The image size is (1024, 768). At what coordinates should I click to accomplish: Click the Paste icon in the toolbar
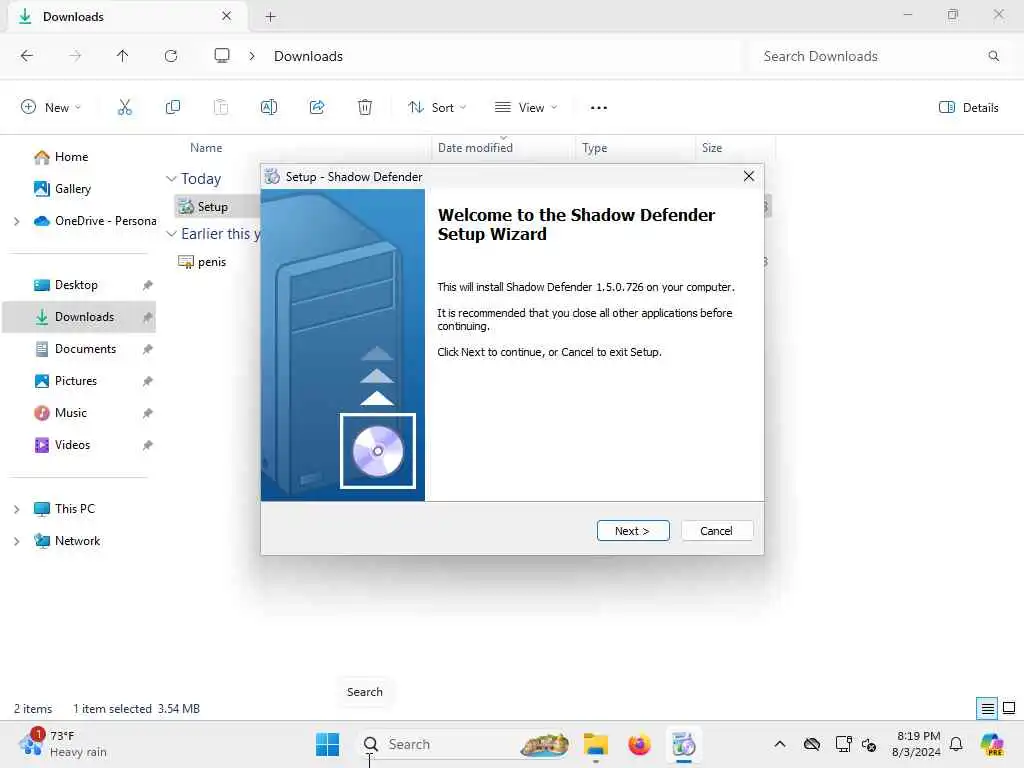click(221, 108)
